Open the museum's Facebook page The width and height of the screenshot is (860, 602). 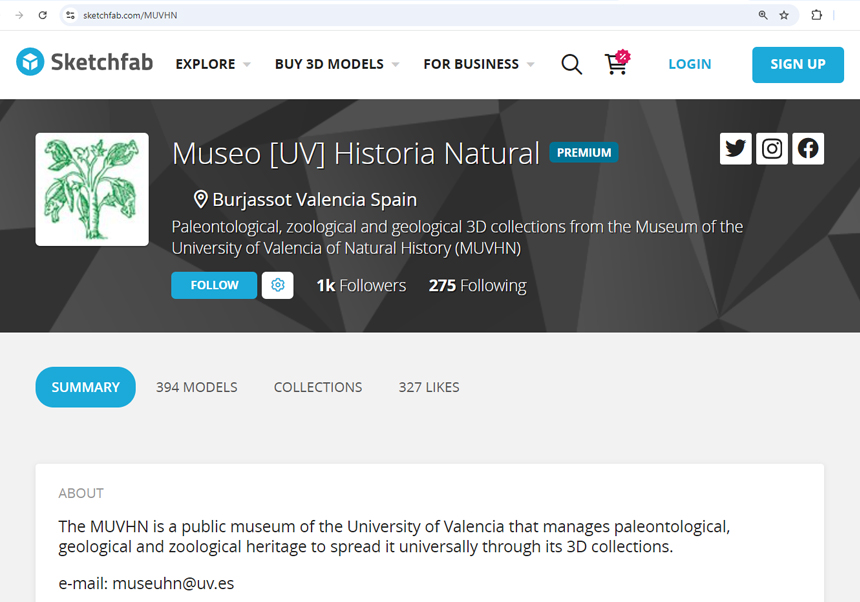808,149
